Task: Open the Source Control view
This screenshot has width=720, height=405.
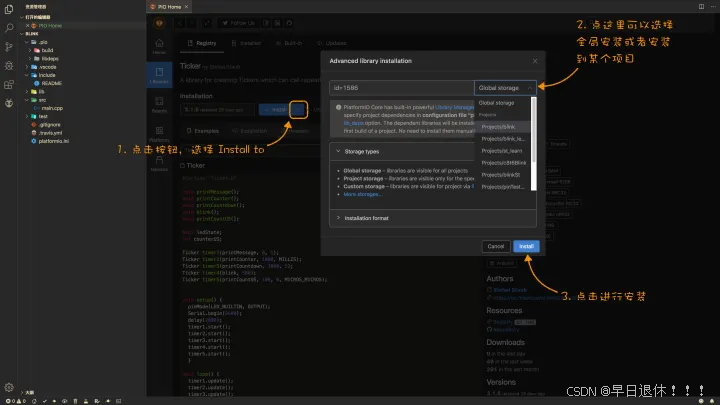Action: coord(9,47)
